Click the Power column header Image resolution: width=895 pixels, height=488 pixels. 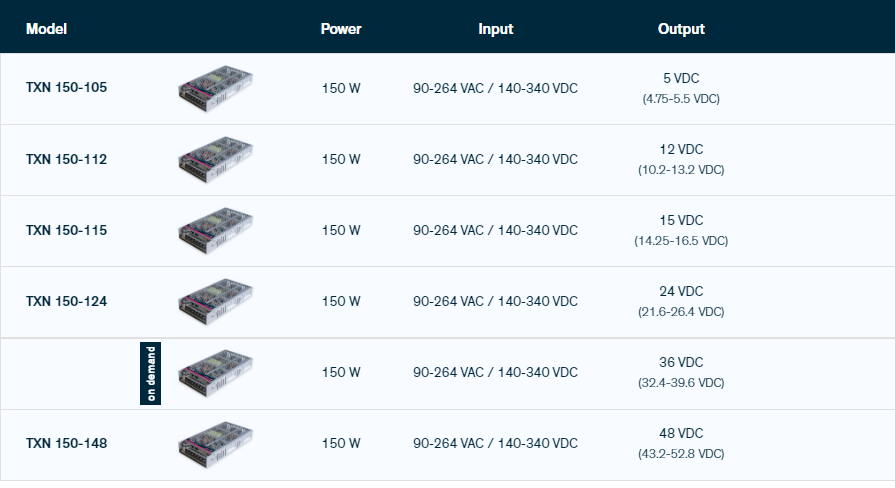tap(341, 29)
